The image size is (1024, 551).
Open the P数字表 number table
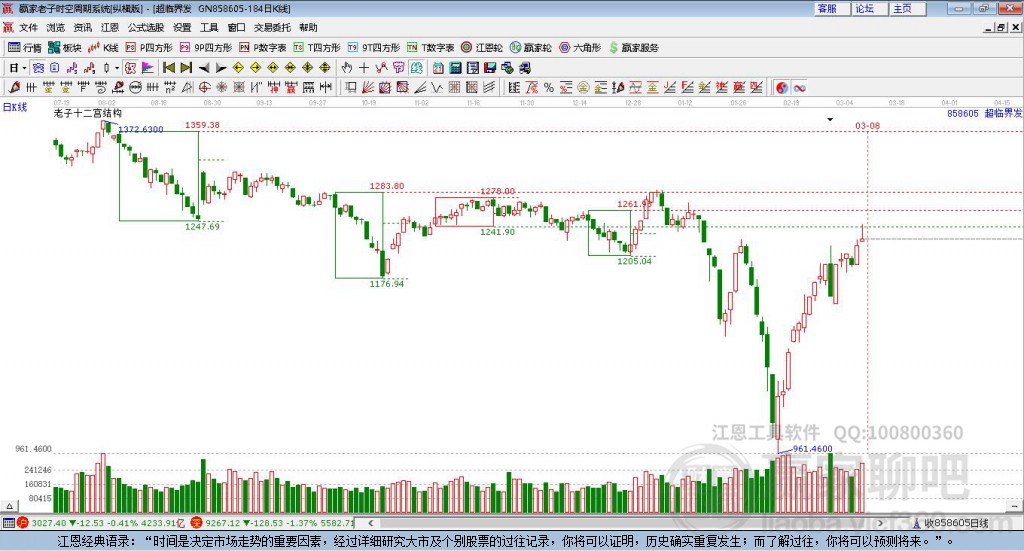coord(263,48)
